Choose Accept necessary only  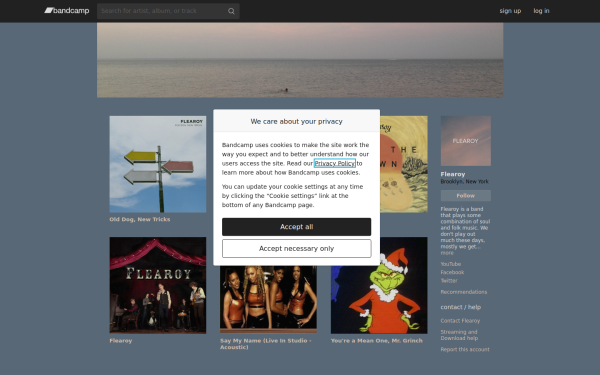pos(297,249)
